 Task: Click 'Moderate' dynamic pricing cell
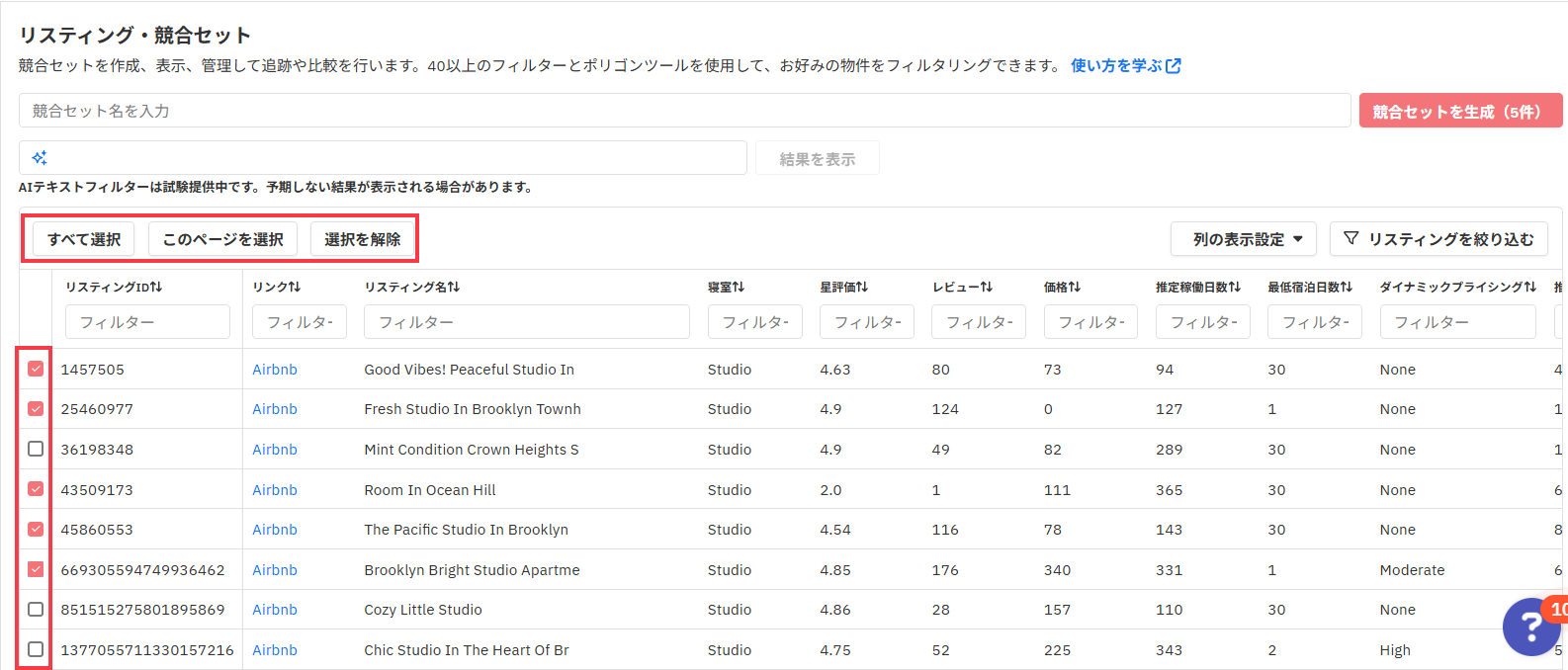click(1412, 569)
